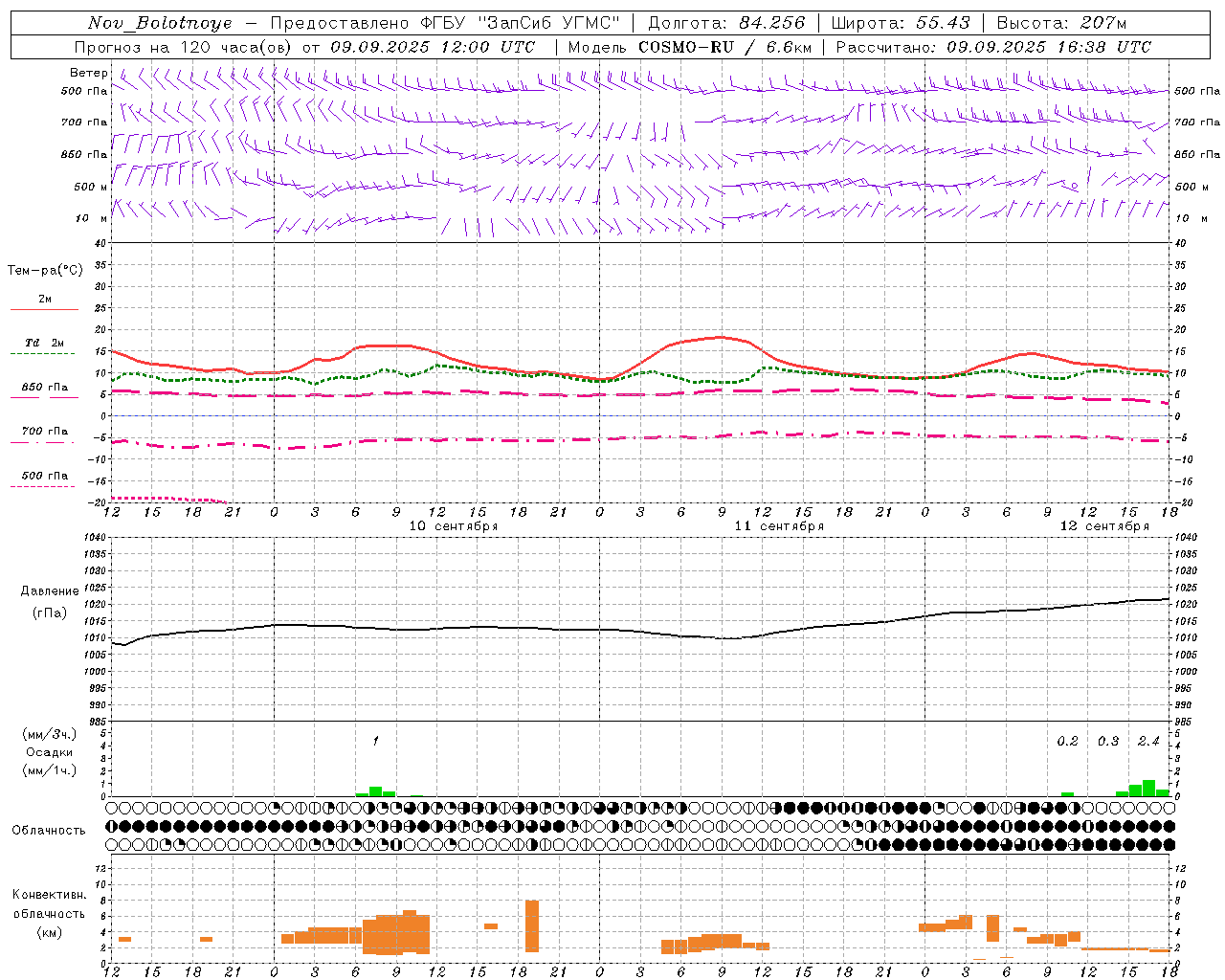Click the 'Широта: 55.43' value

click(901, 23)
